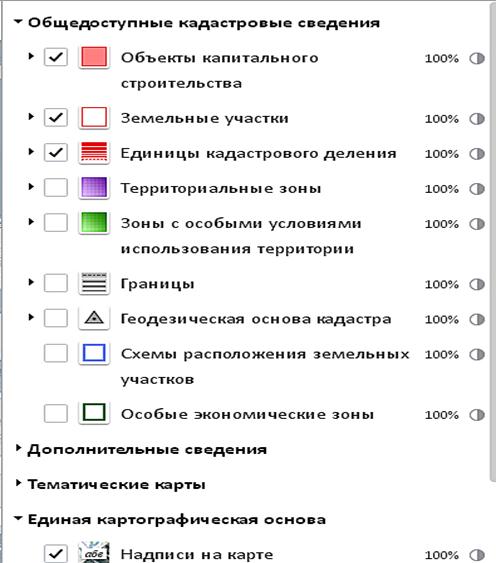The width and height of the screenshot is (496, 563).
Task: Click opacity icon for Земельные участки
Action: point(477,118)
